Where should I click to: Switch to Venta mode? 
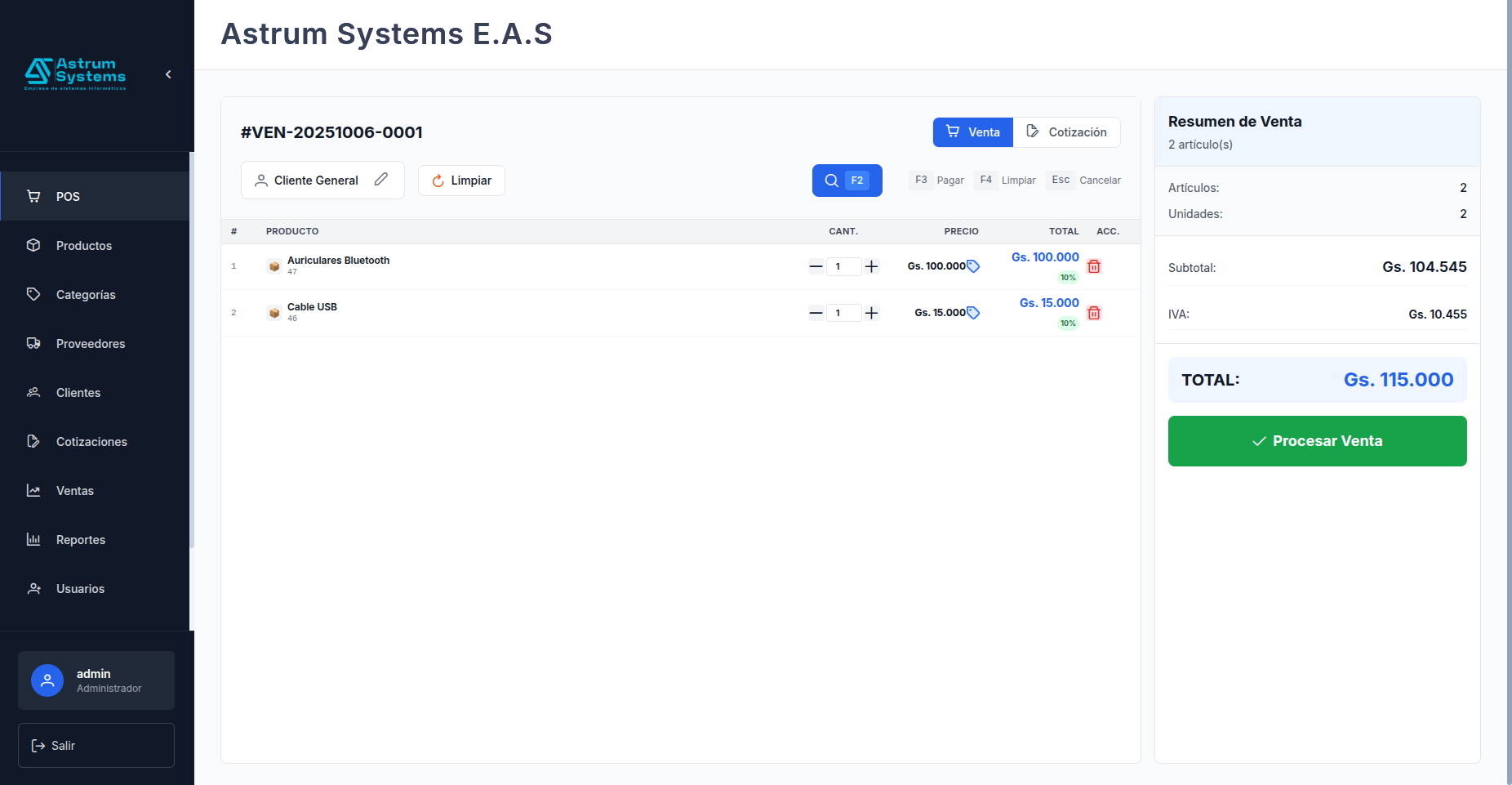(x=972, y=132)
